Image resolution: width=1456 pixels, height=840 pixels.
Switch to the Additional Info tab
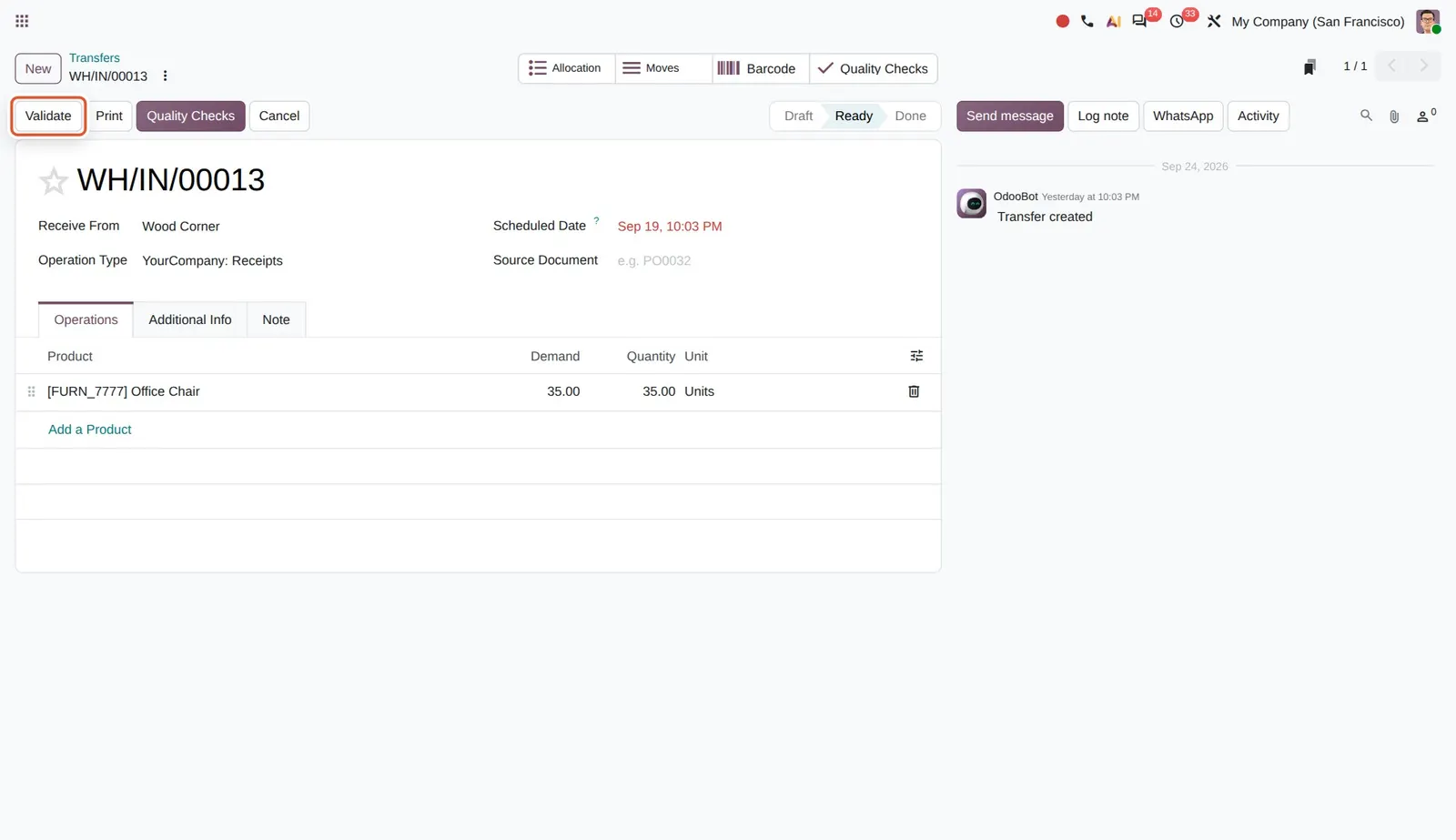click(x=190, y=319)
